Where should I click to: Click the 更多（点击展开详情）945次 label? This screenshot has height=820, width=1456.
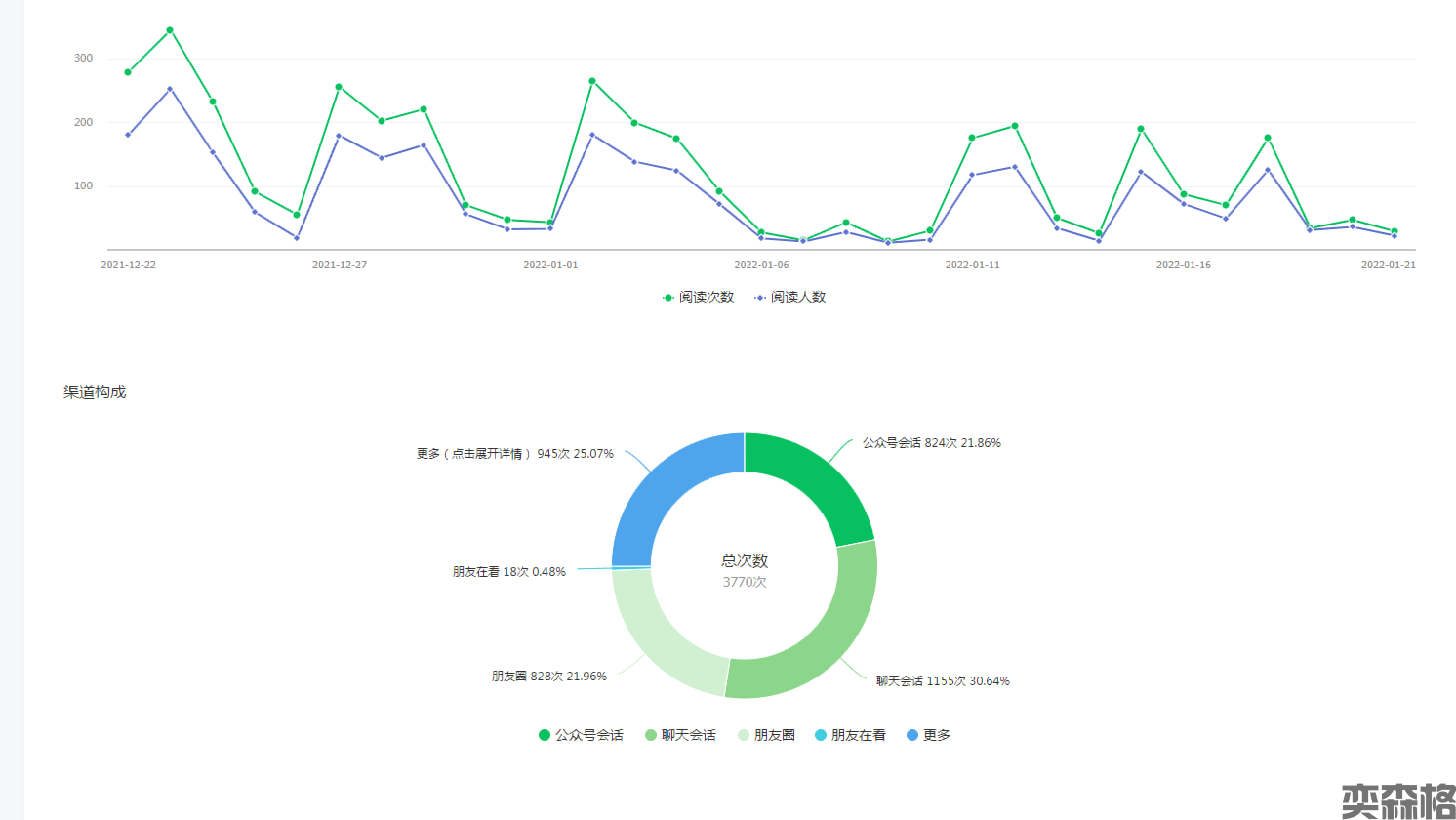(514, 454)
